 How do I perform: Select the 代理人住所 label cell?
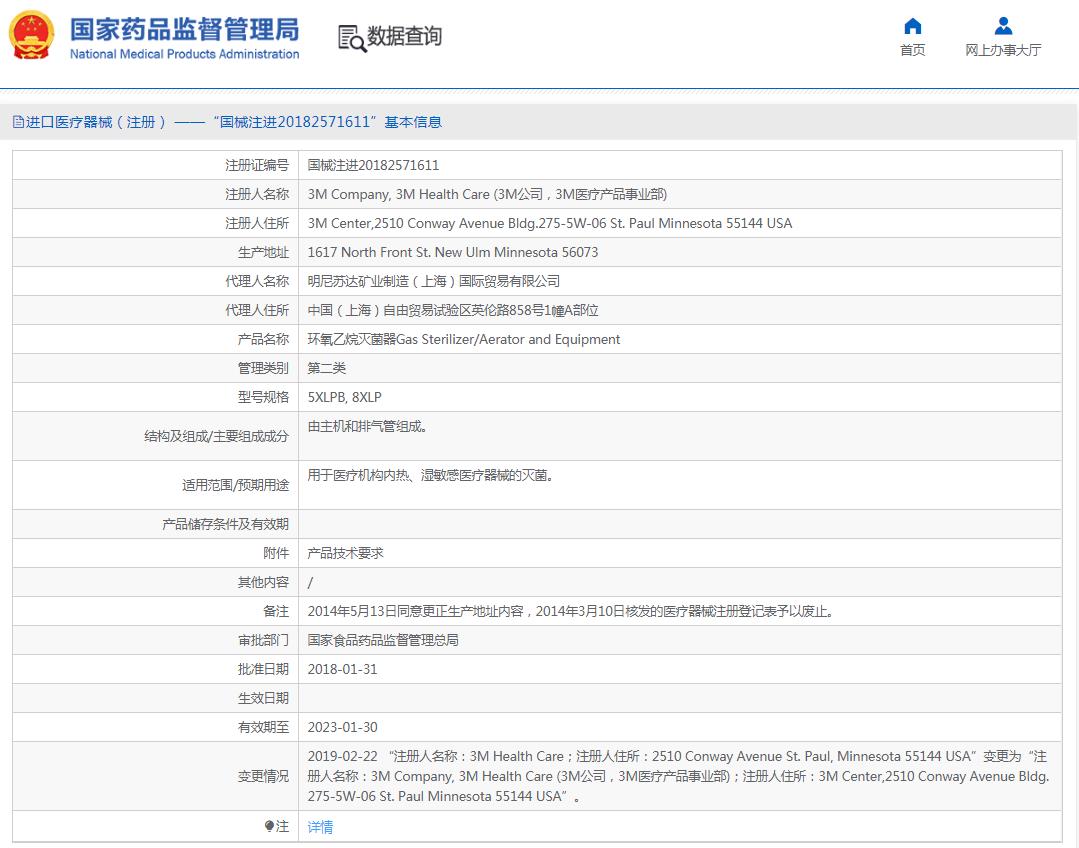click(156, 310)
